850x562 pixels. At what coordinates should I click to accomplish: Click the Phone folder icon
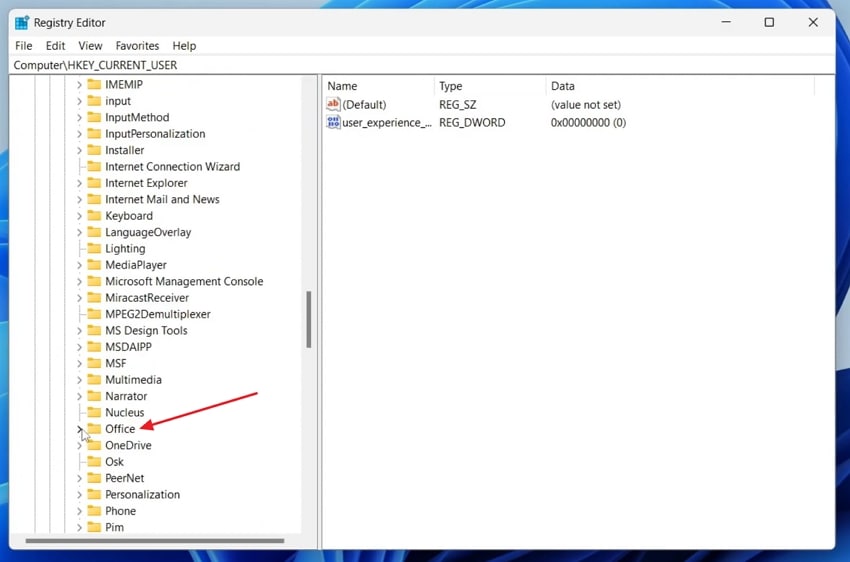pyautogui.click(x=94, y=511)
